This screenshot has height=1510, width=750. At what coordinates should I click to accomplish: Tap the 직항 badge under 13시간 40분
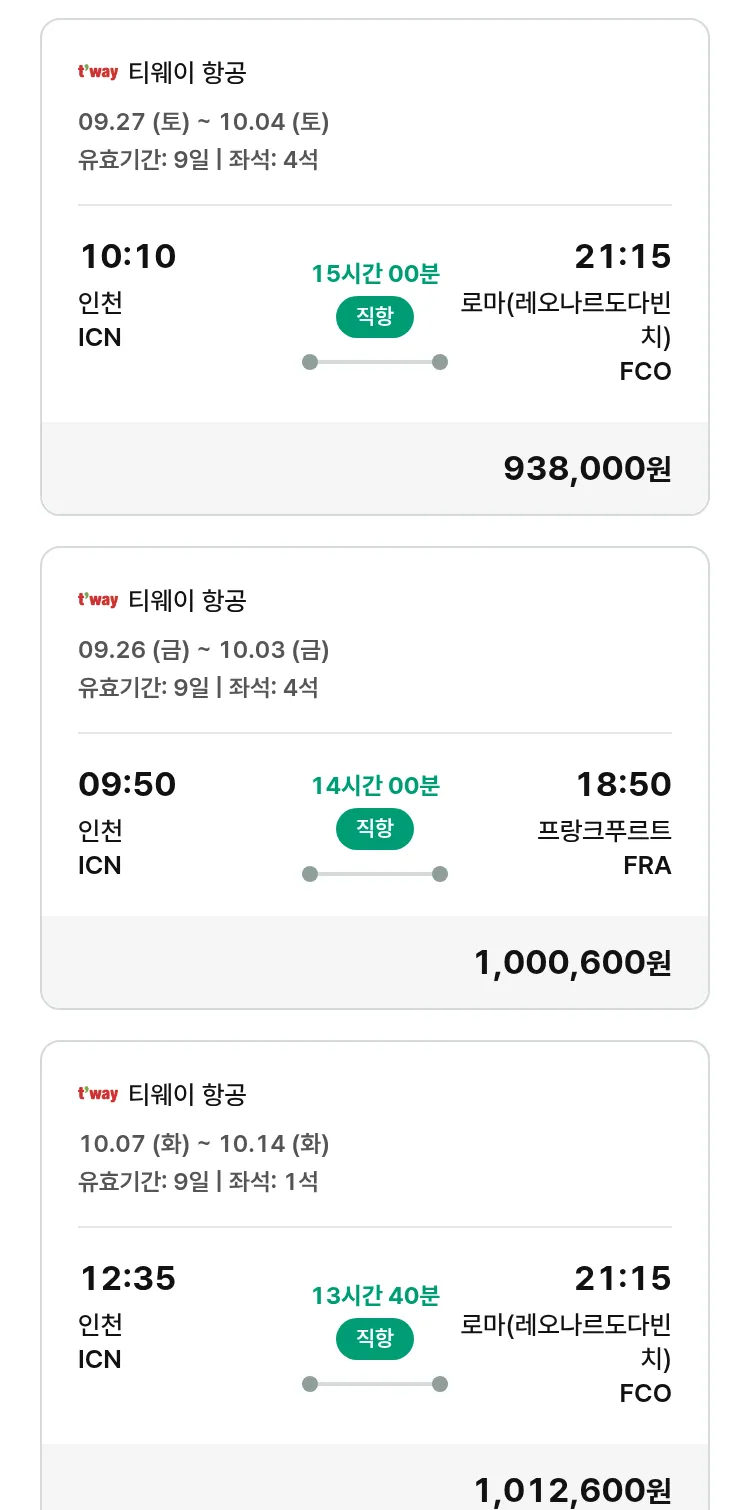(x=374, y=1339)
